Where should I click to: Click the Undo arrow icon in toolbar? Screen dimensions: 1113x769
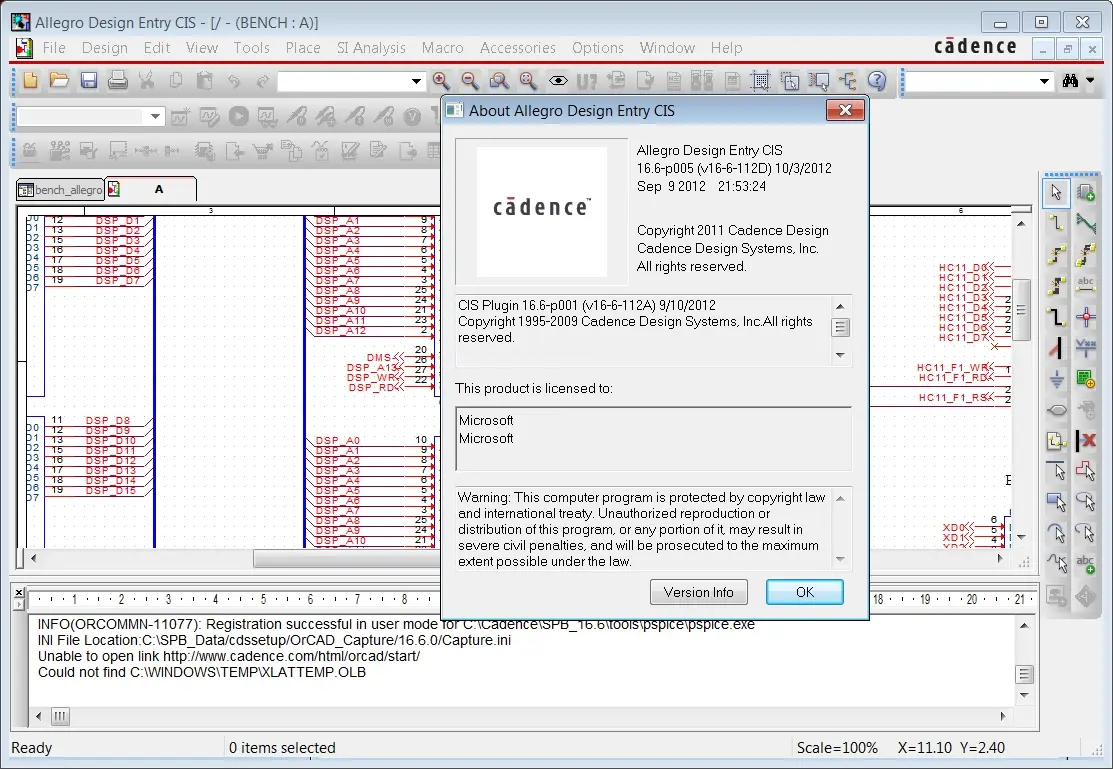click(234, 81)
